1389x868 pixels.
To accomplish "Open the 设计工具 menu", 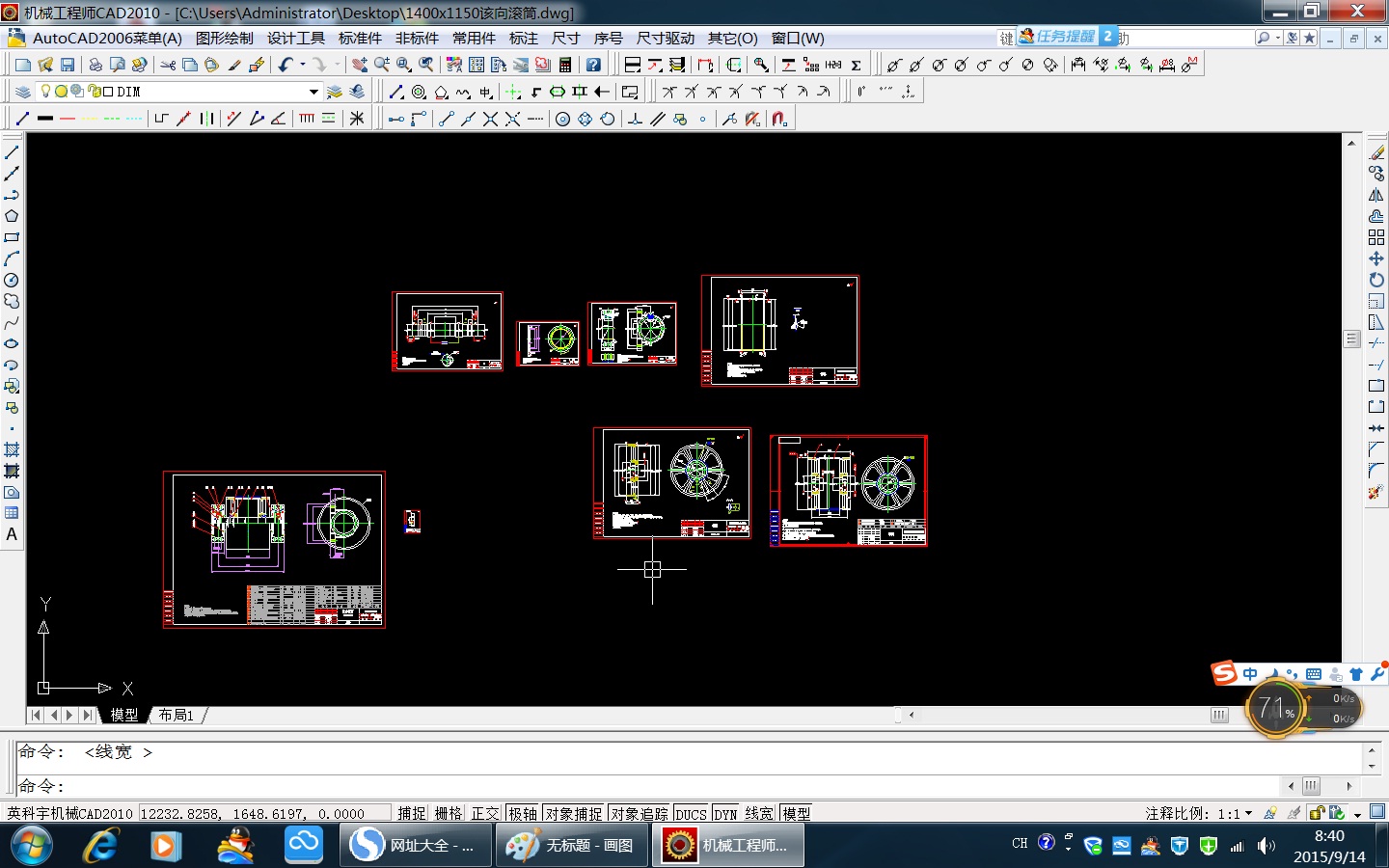I will click(296, 39).
